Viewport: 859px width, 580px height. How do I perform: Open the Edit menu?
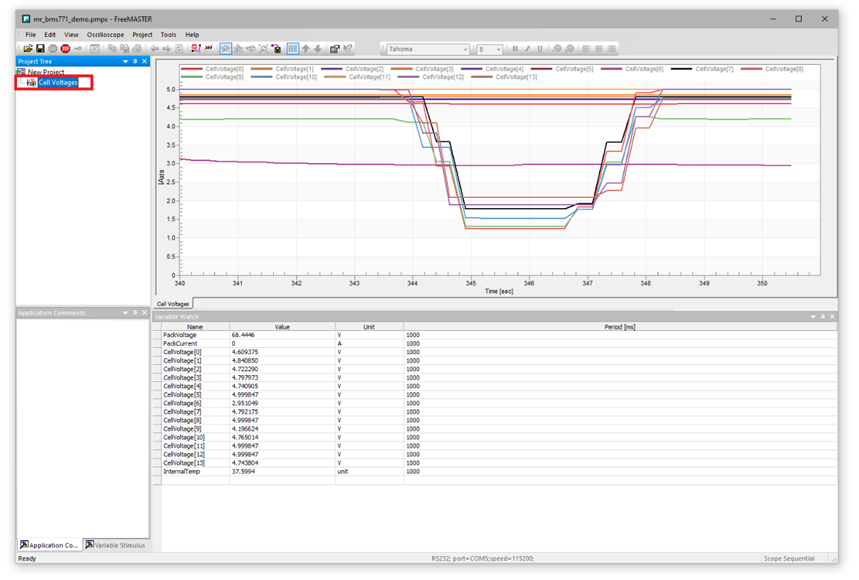click(50, 35)
